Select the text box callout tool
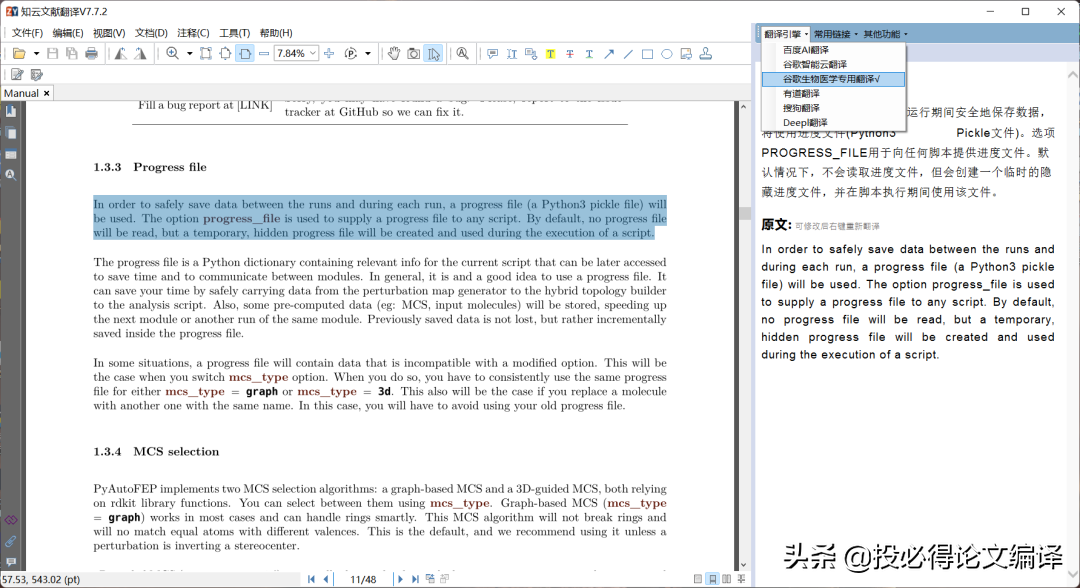The height and width of the screenshot is (588, 1080). click(x=531, y=54)
